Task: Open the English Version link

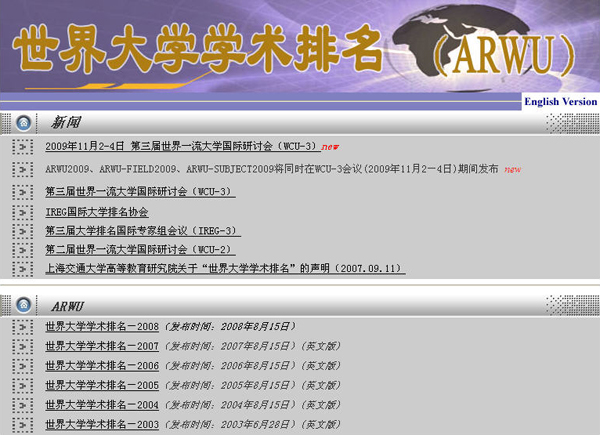Action: (x=561, y=101)
